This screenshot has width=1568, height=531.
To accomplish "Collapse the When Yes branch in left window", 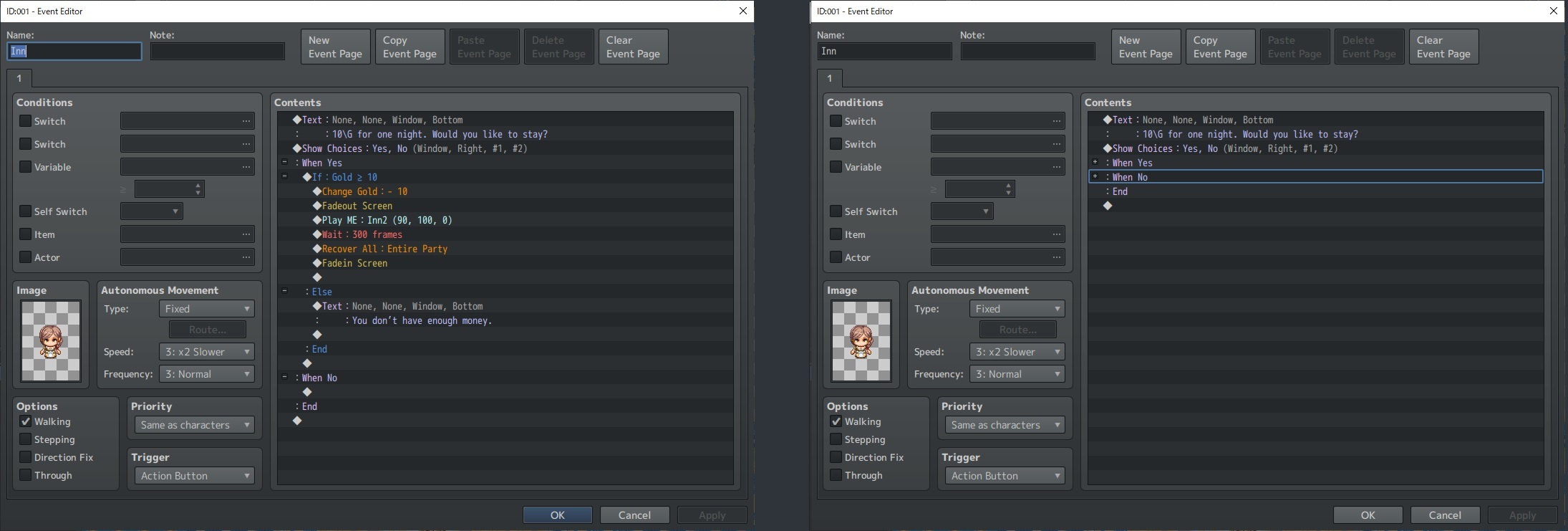I will point(284,162).
